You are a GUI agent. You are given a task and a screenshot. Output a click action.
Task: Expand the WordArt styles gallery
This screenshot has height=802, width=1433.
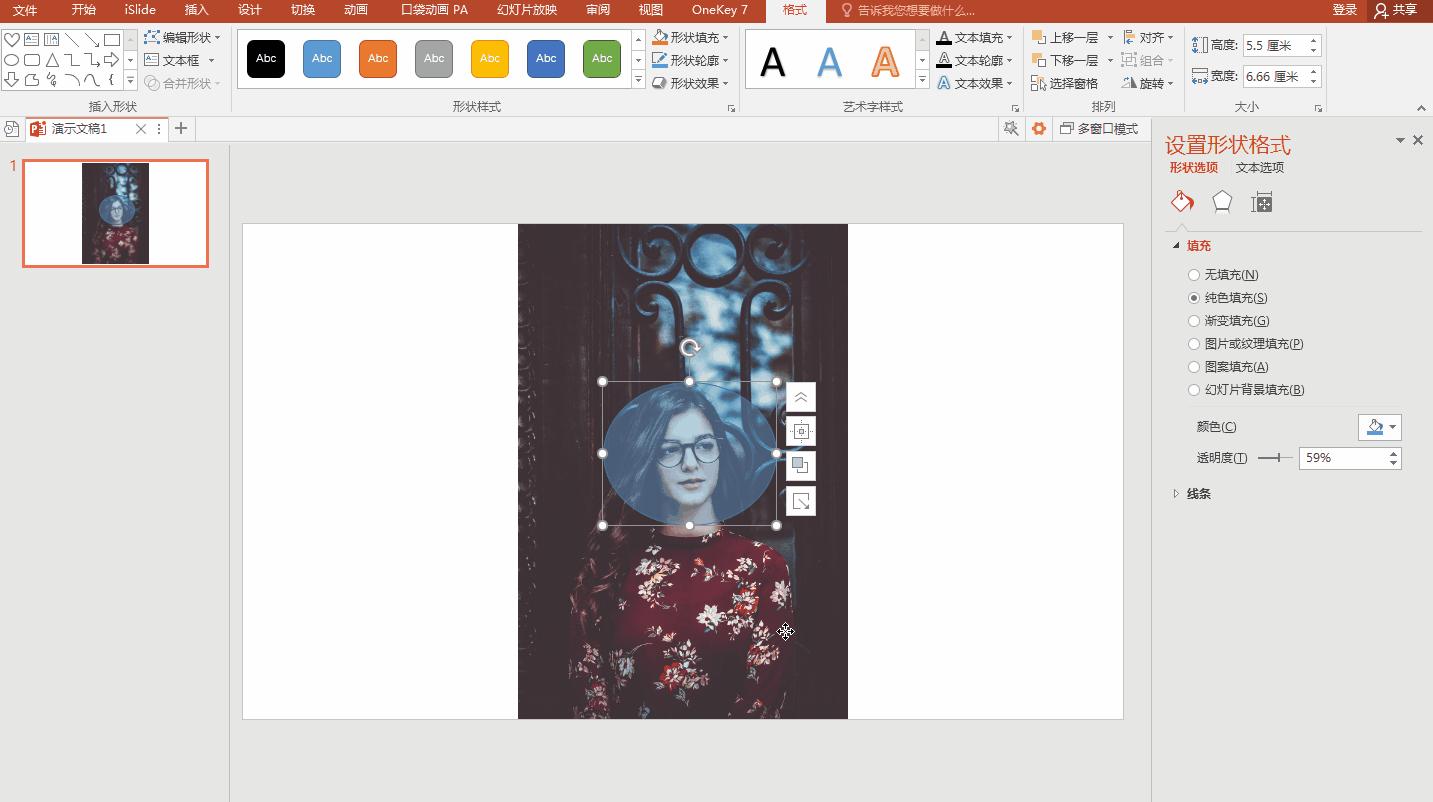(x=922, y=81)
